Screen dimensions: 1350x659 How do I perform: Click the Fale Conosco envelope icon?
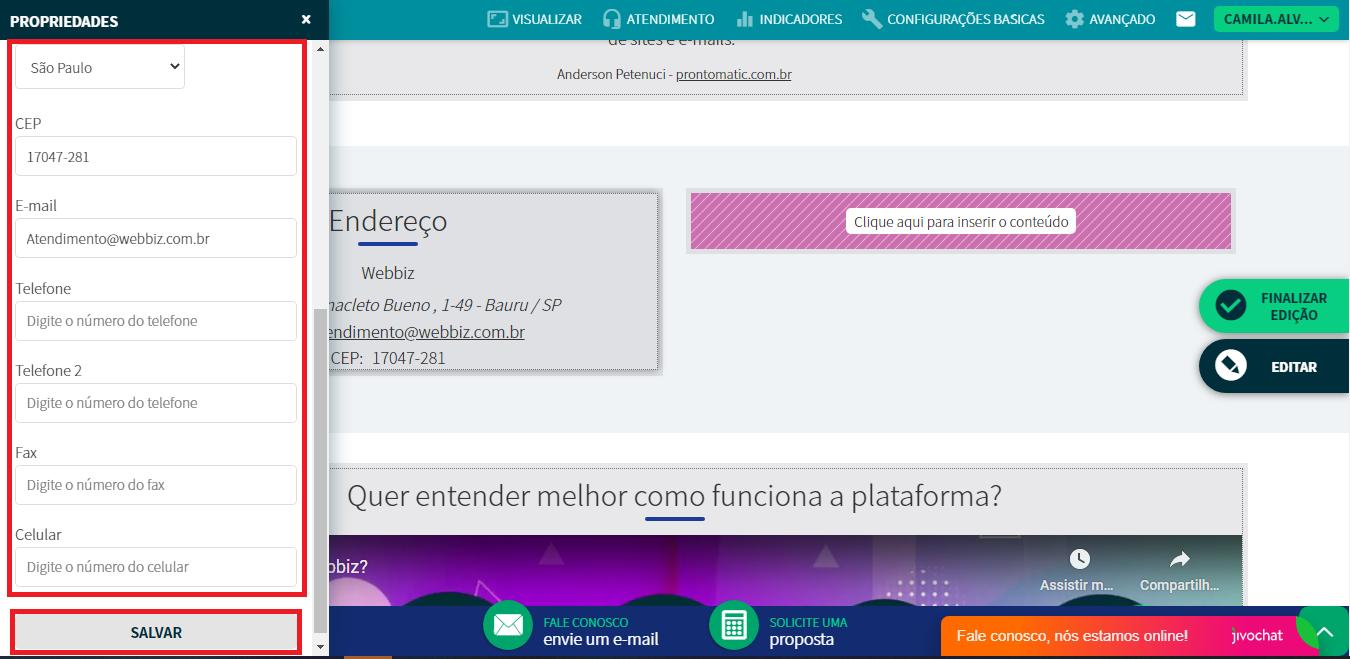508,625
